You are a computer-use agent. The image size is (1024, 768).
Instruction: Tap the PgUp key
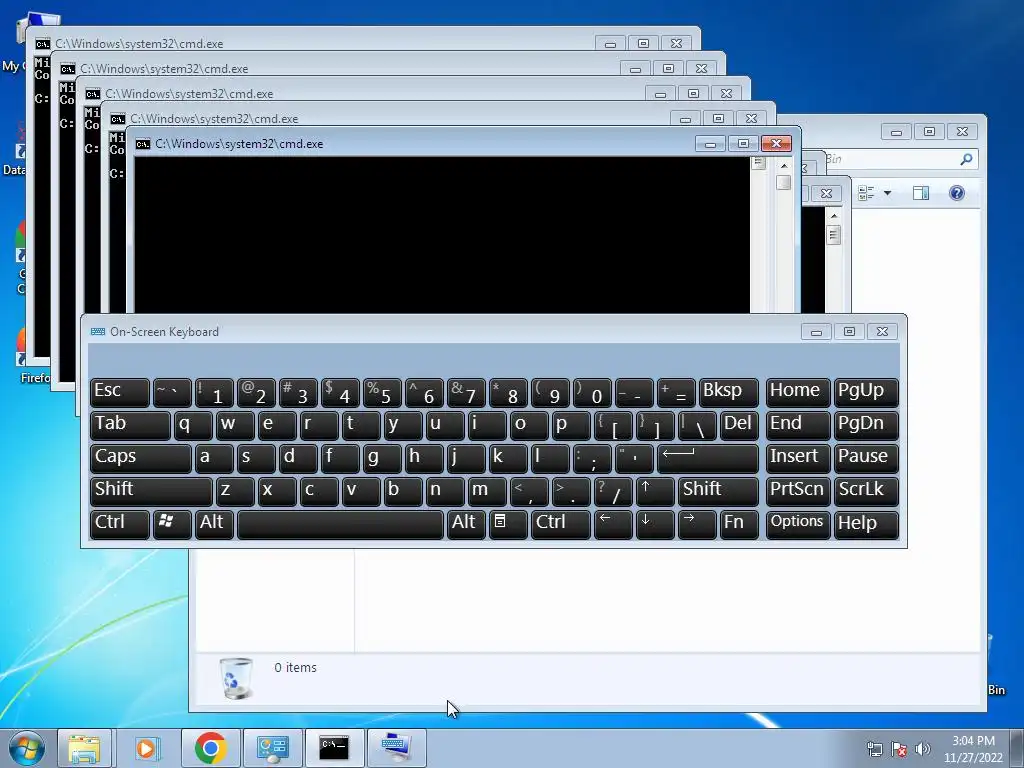tap(866, 392)
